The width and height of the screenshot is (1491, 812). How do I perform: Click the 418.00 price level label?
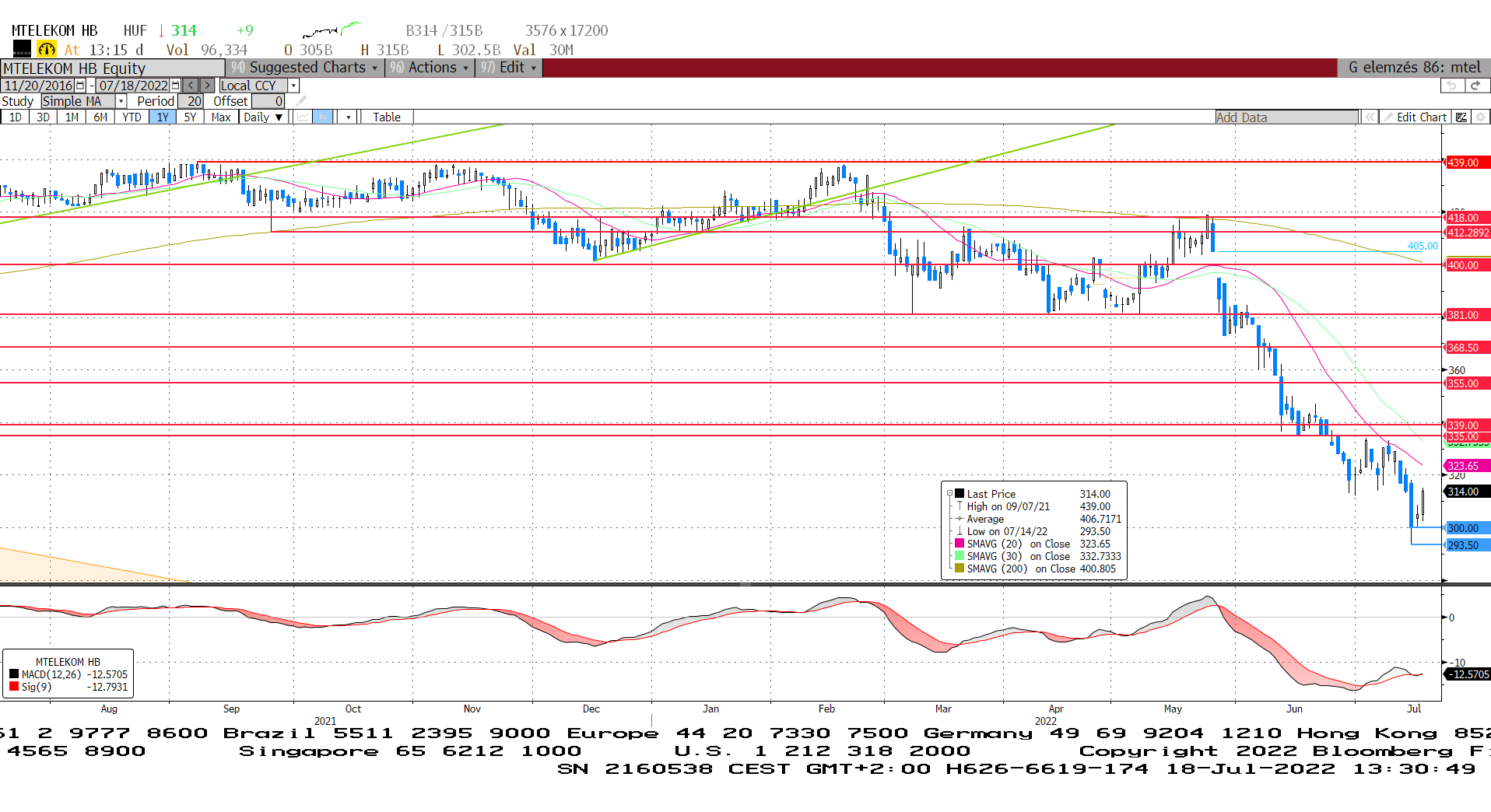1468,218
